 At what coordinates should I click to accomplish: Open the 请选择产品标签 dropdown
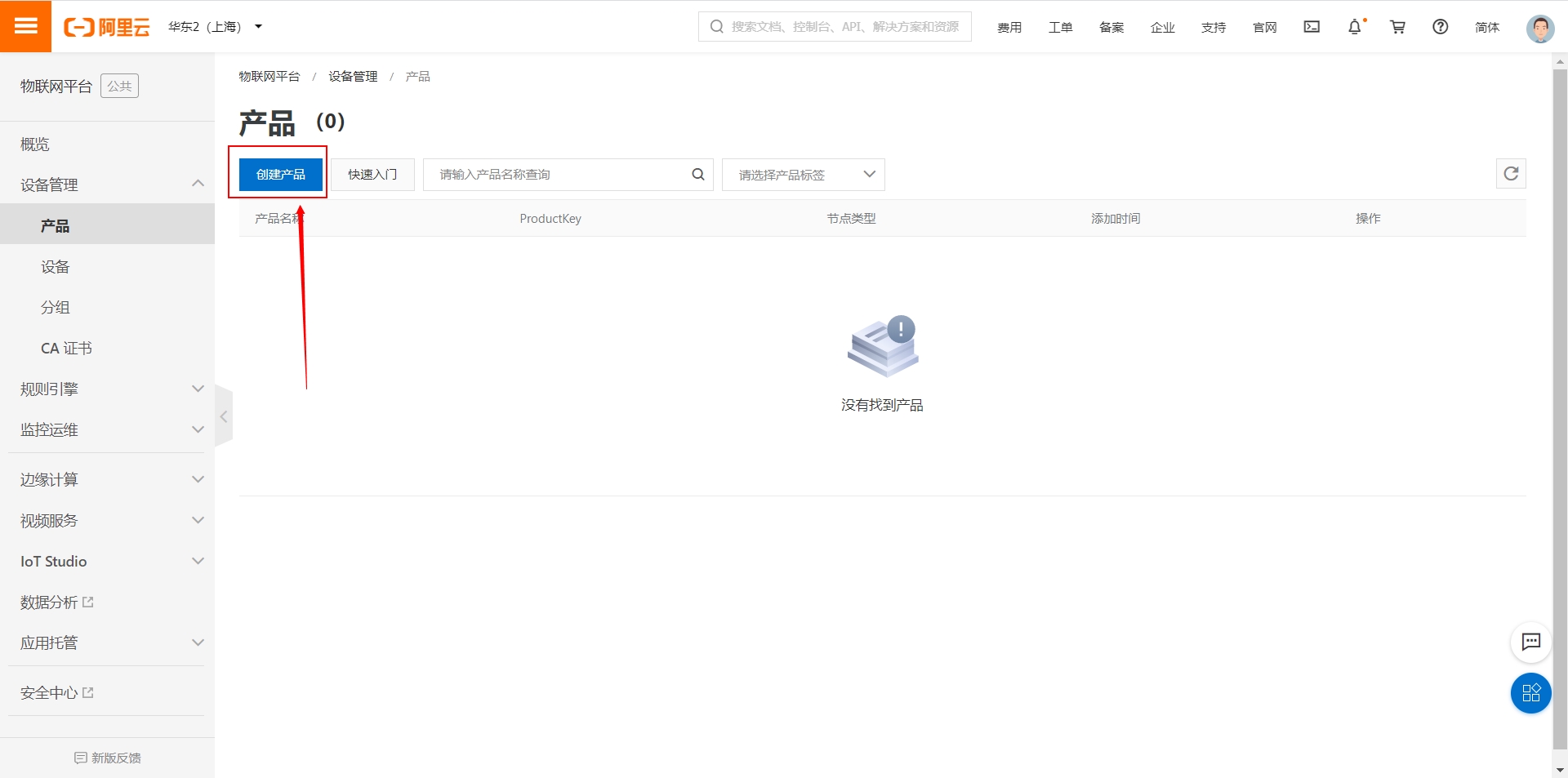[803, 174]
